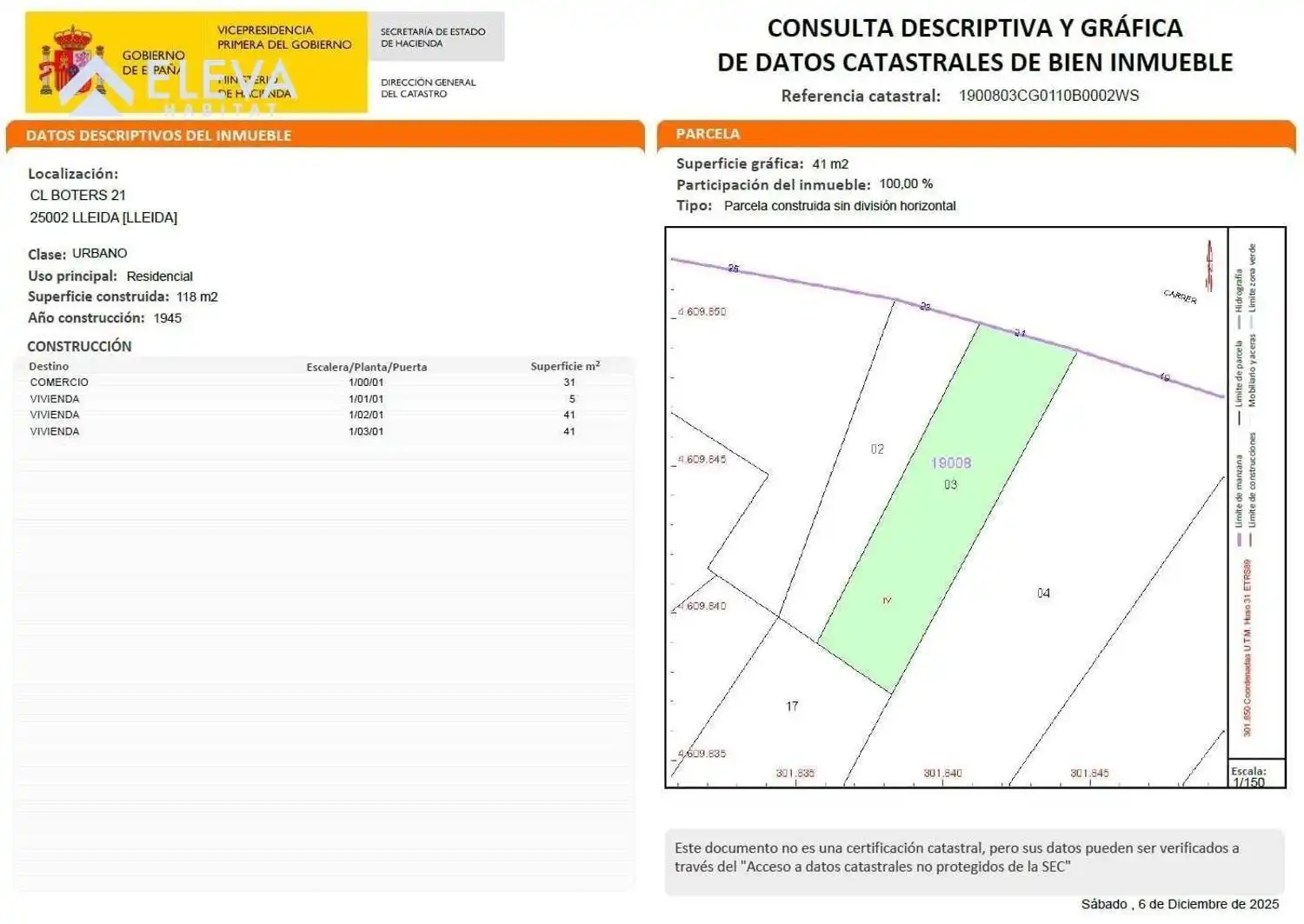This screenshot has width=1304, height=924.
Task: Select participation value "100,00 %"
Action: (x=906, y=183)
